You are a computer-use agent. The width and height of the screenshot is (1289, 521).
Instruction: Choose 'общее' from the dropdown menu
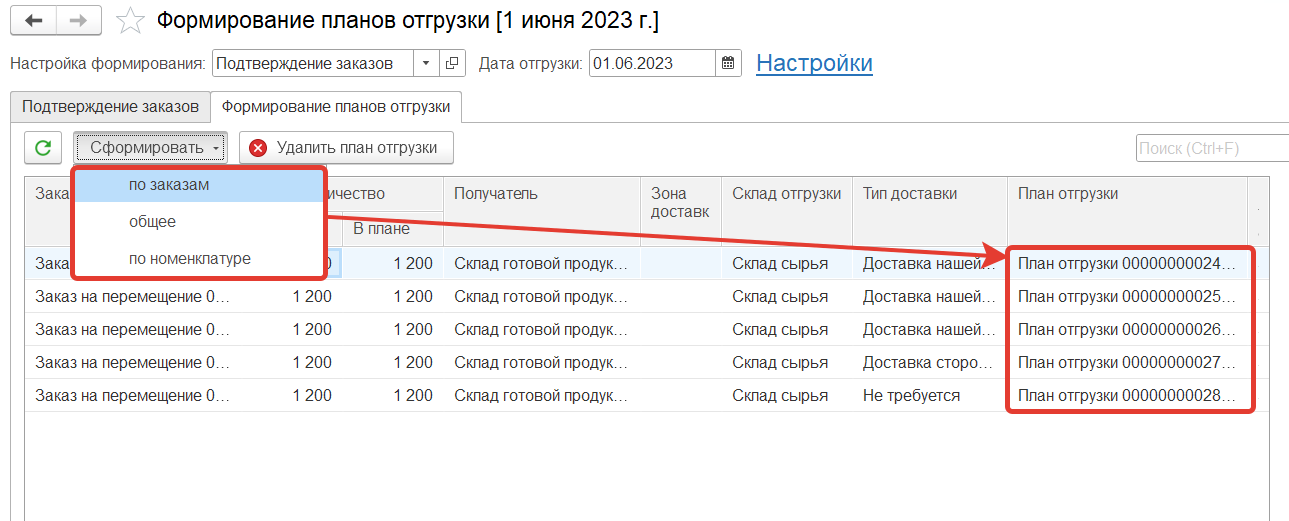point(152,221)
